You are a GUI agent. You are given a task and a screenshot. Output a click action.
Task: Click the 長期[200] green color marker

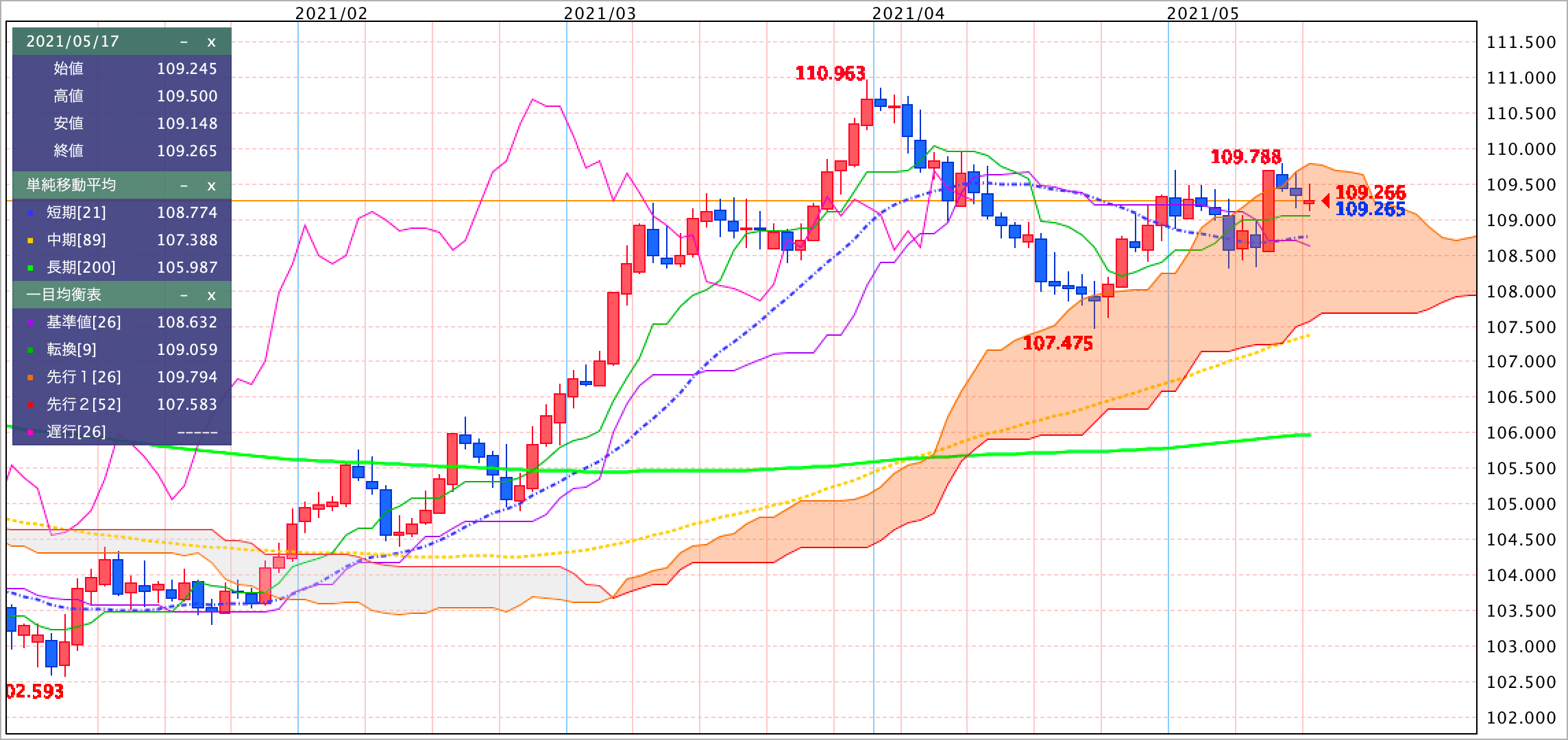(29, 269)
